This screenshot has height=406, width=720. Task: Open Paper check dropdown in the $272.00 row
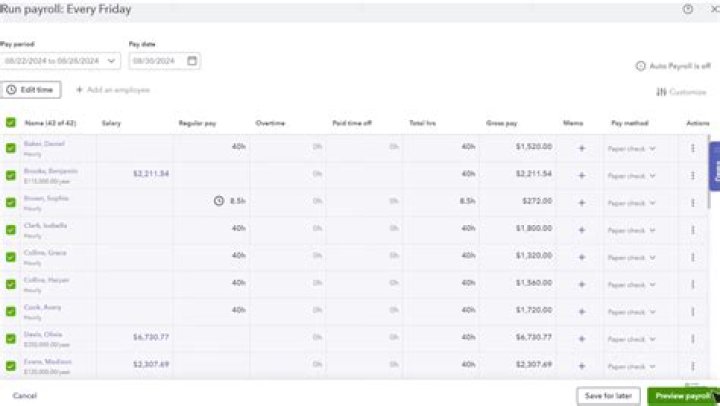click(x=631, y=203)
